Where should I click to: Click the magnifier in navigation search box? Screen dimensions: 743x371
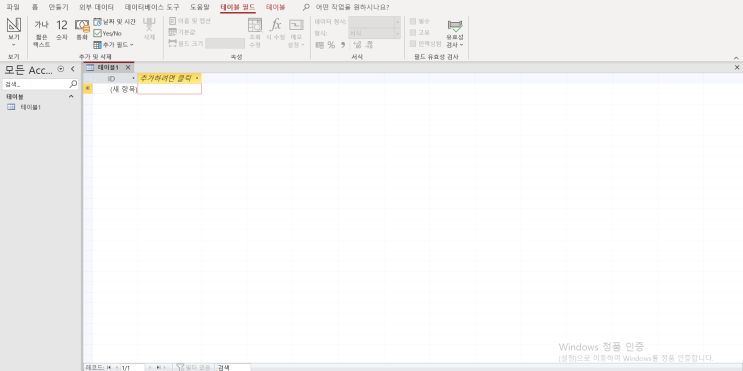point(73,84)
